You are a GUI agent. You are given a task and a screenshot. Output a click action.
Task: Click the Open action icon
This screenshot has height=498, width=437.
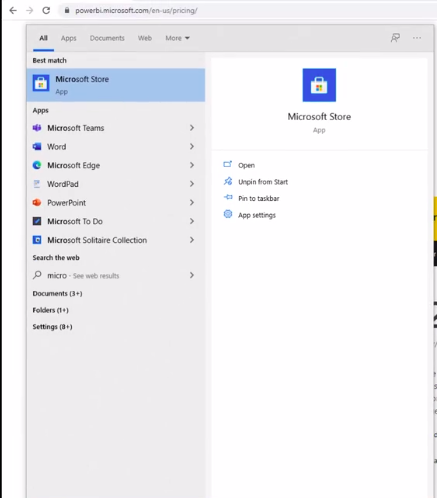pos(228,164)
